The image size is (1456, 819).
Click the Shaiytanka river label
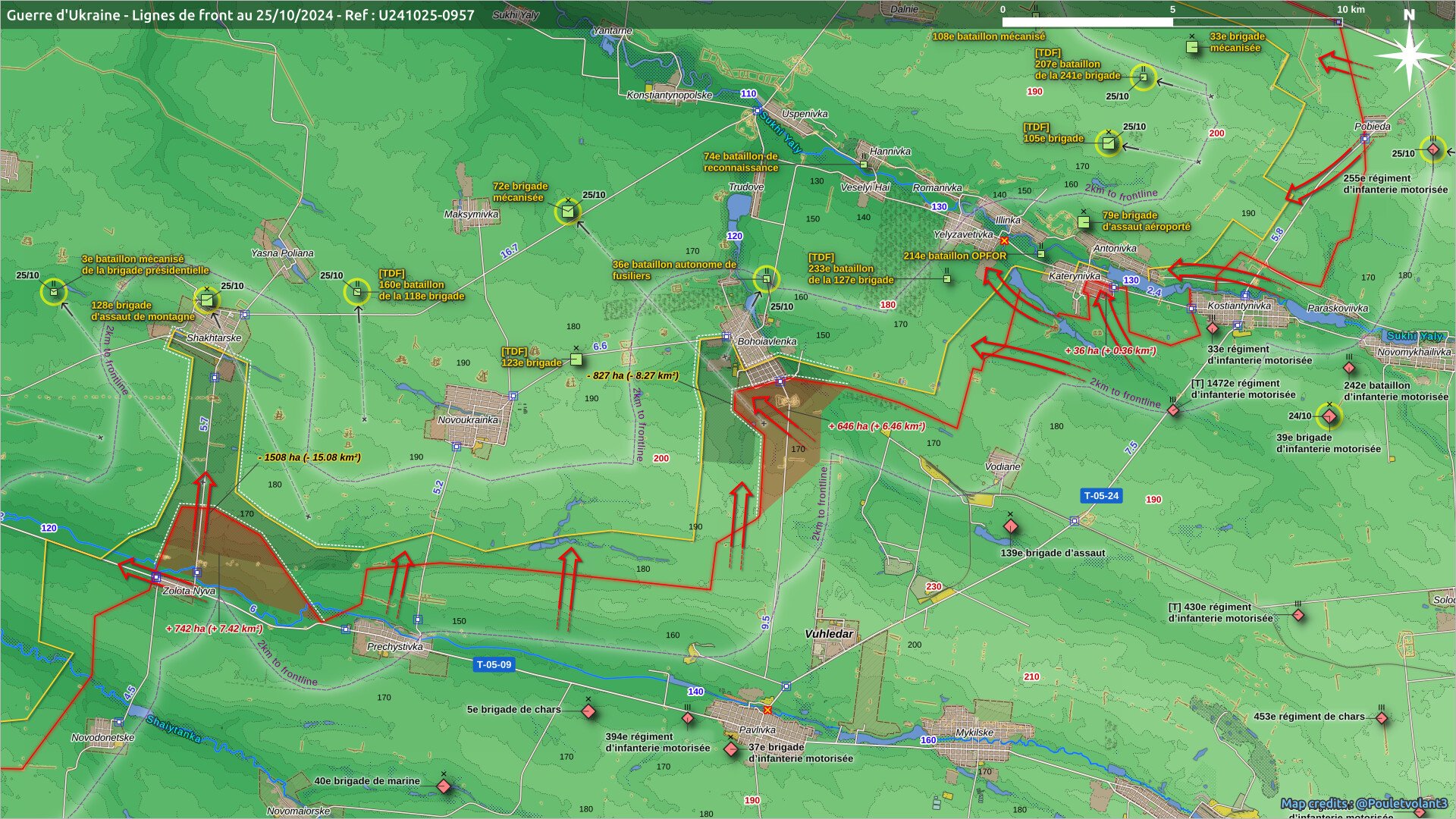coord(174,729)
